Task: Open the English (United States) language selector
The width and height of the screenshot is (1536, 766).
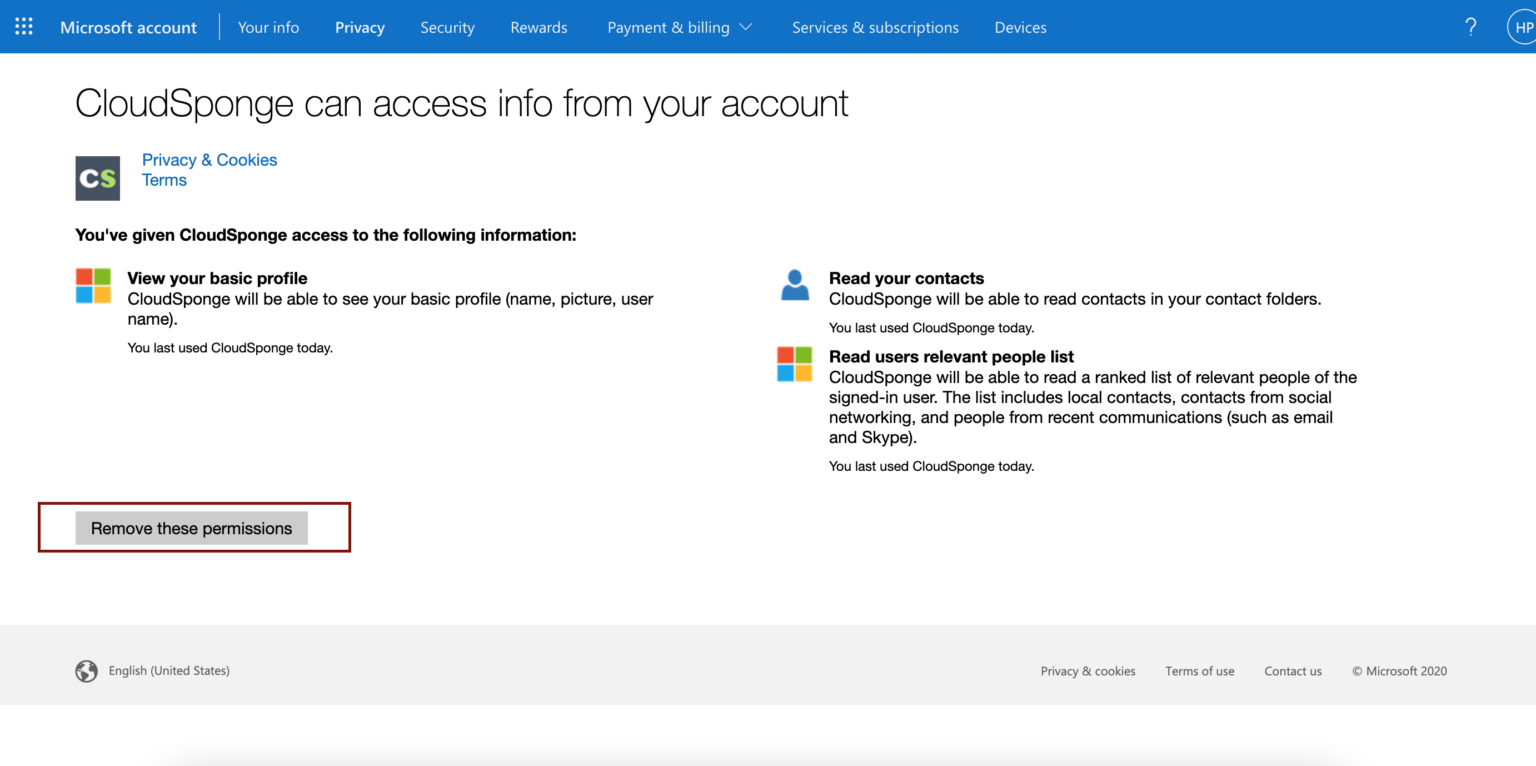Action: click(169, 671)
